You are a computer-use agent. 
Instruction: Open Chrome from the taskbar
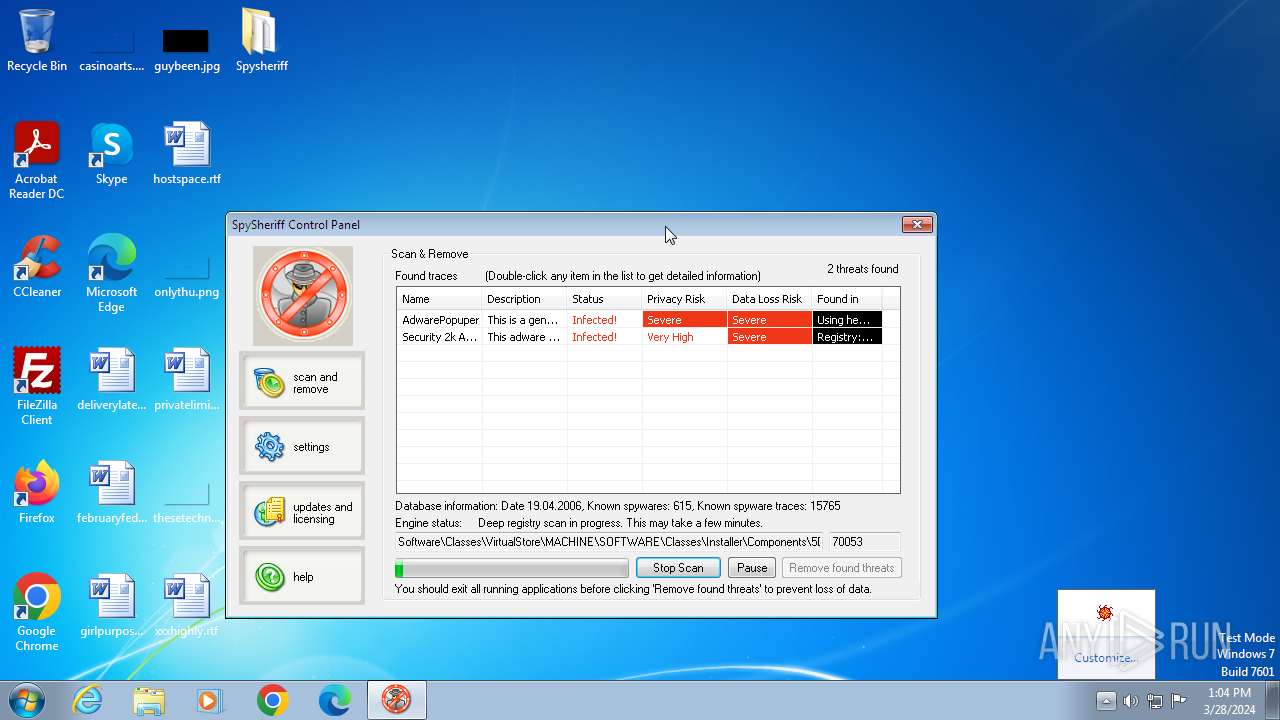272,700
